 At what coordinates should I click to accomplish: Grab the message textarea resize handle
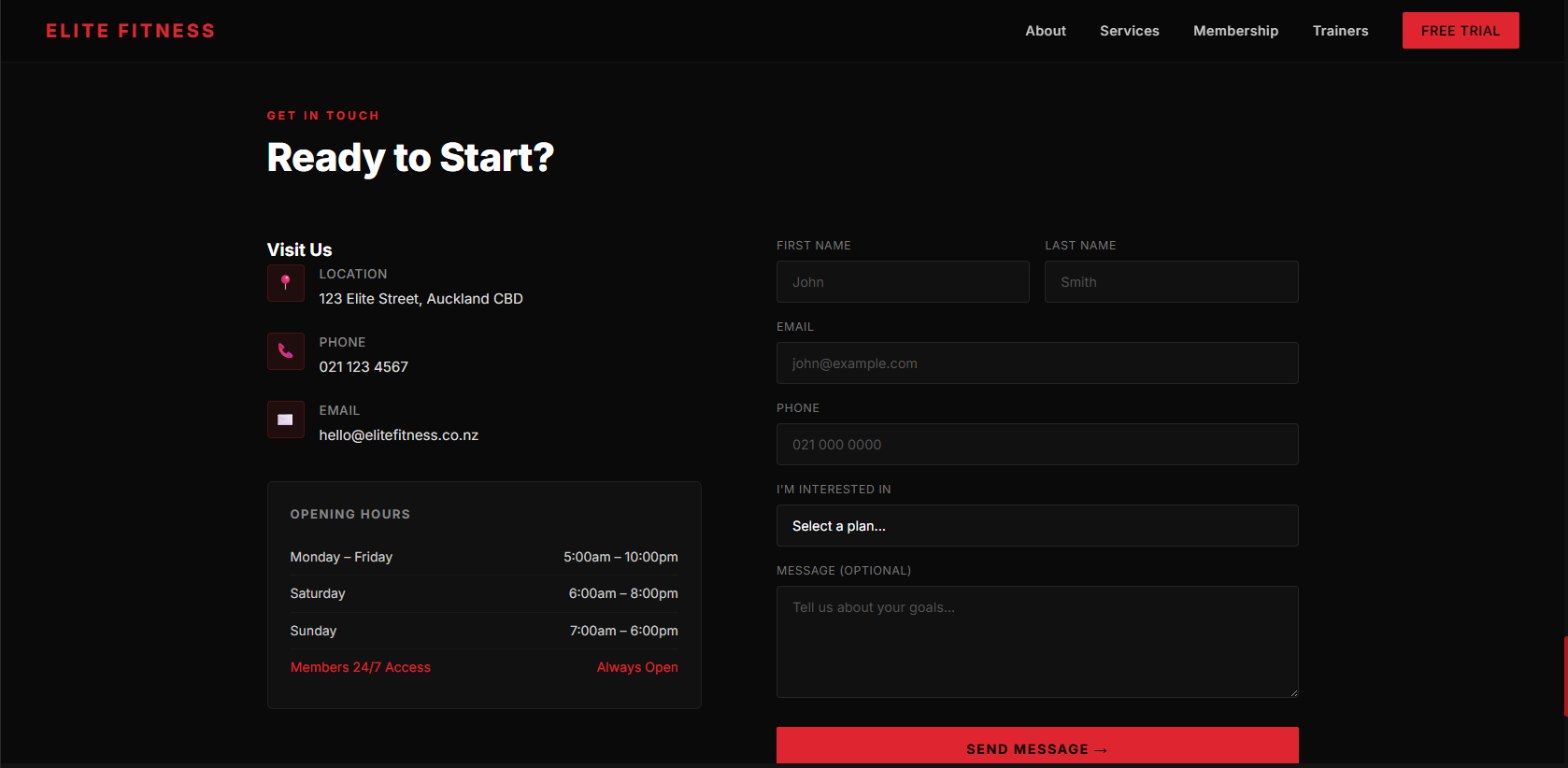(x=1293, y=692)
